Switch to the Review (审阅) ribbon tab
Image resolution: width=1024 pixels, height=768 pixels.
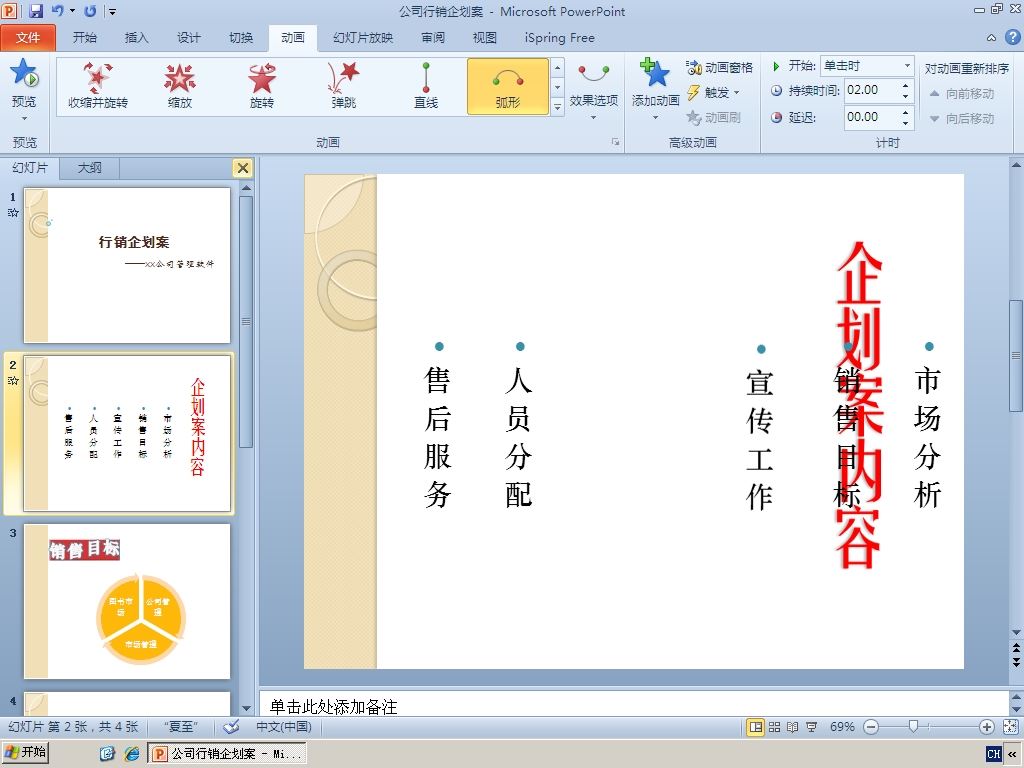click(x=433, y=38)
